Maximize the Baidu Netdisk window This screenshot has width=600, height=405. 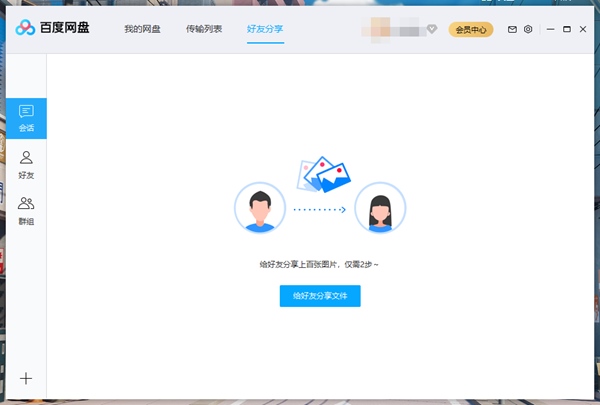coord(567,29)
